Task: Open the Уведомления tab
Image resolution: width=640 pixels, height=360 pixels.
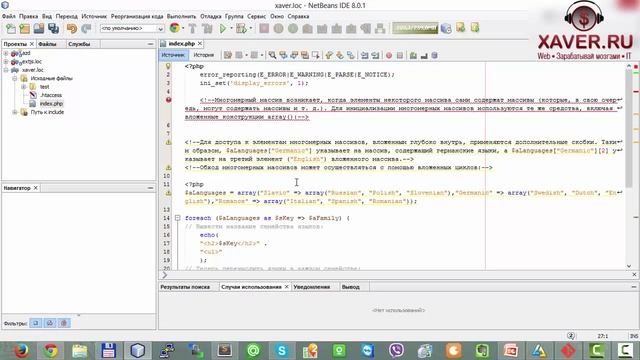Action: pos(312,287)
